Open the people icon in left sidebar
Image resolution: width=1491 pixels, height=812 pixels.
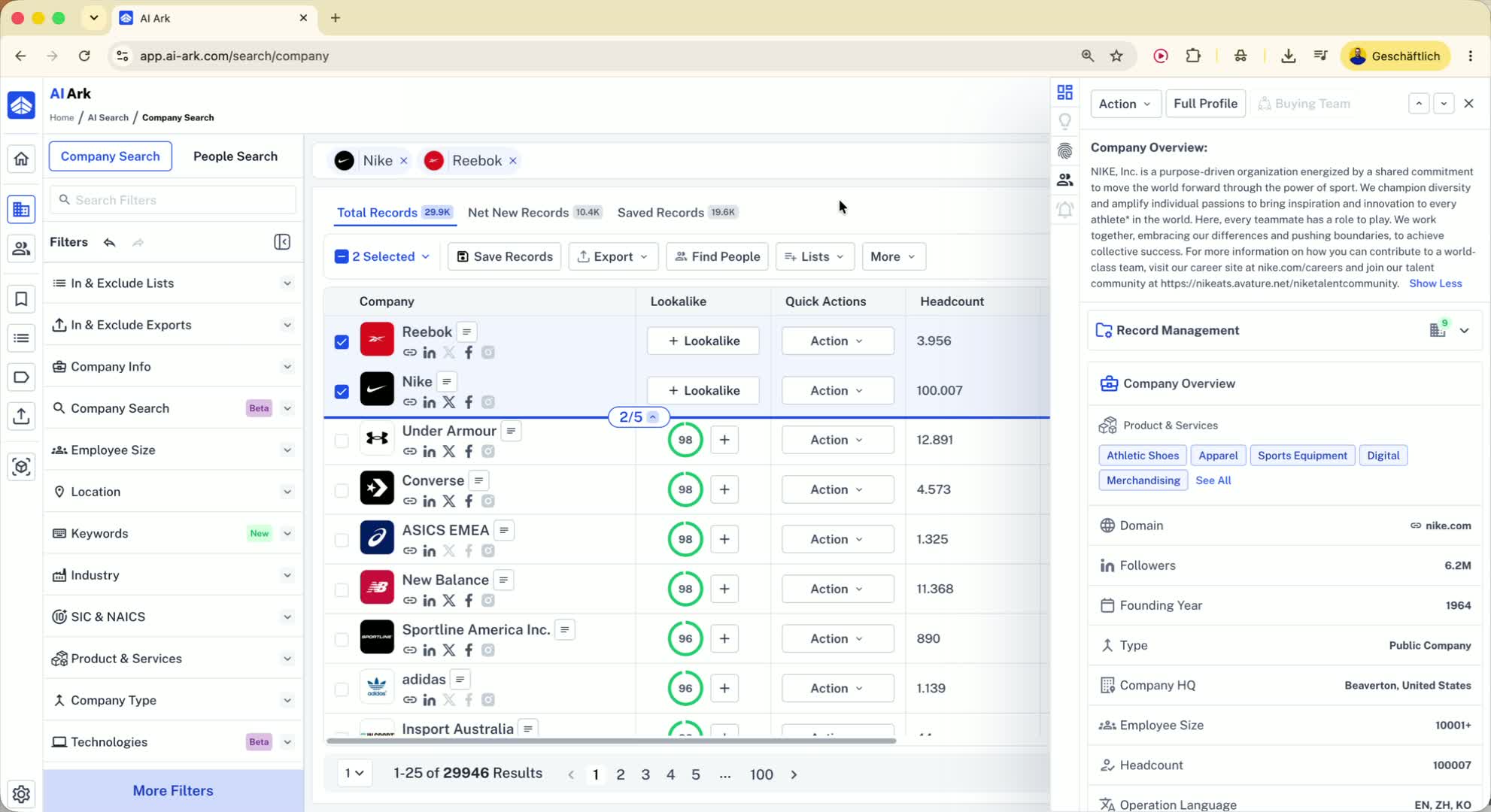point(21,248)
